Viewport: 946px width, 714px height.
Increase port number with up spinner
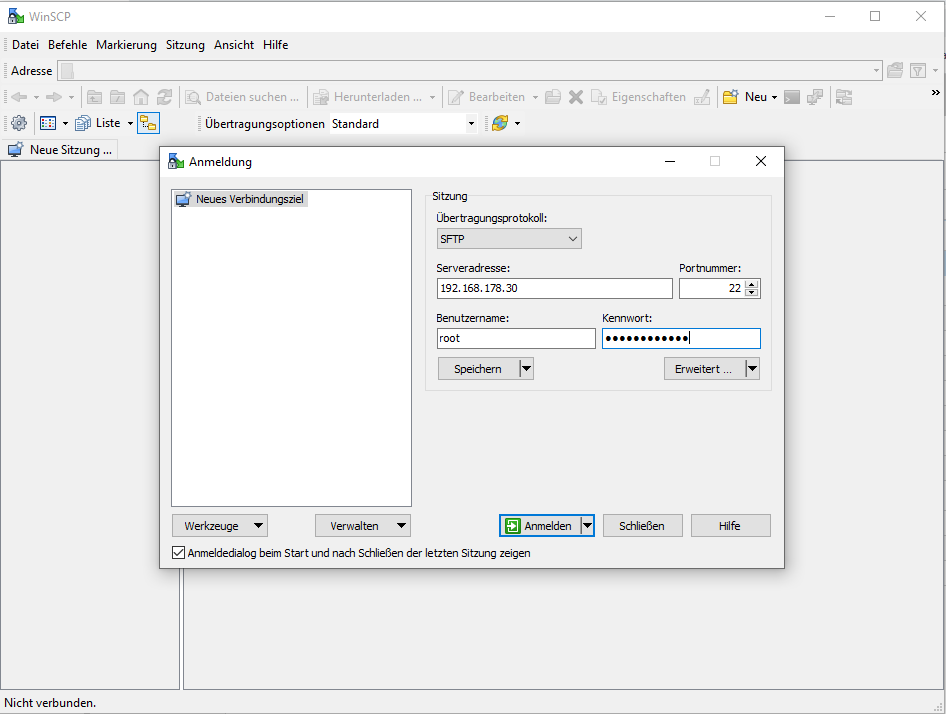coord(752,284)
